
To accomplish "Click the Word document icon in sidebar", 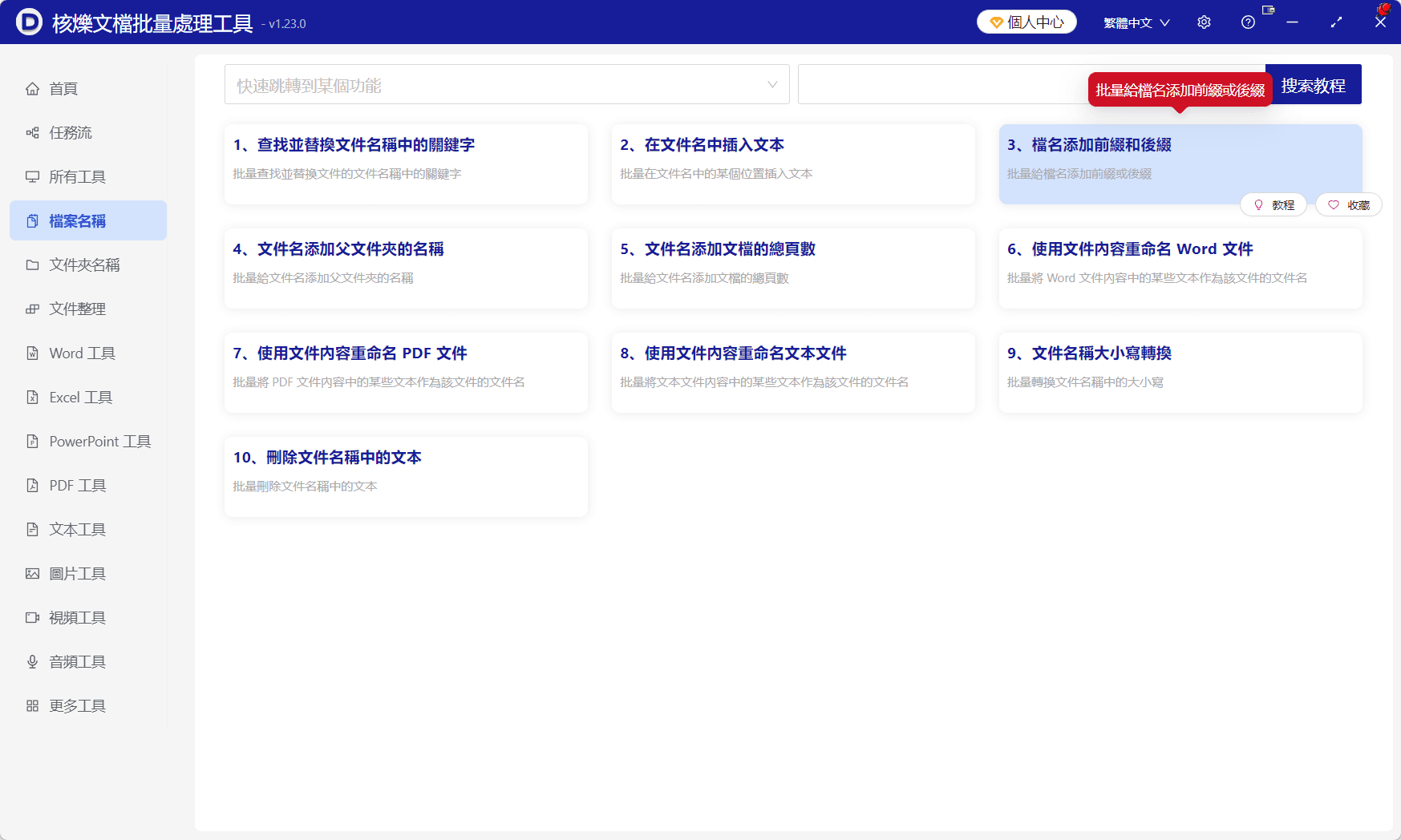I will [32, 353].
